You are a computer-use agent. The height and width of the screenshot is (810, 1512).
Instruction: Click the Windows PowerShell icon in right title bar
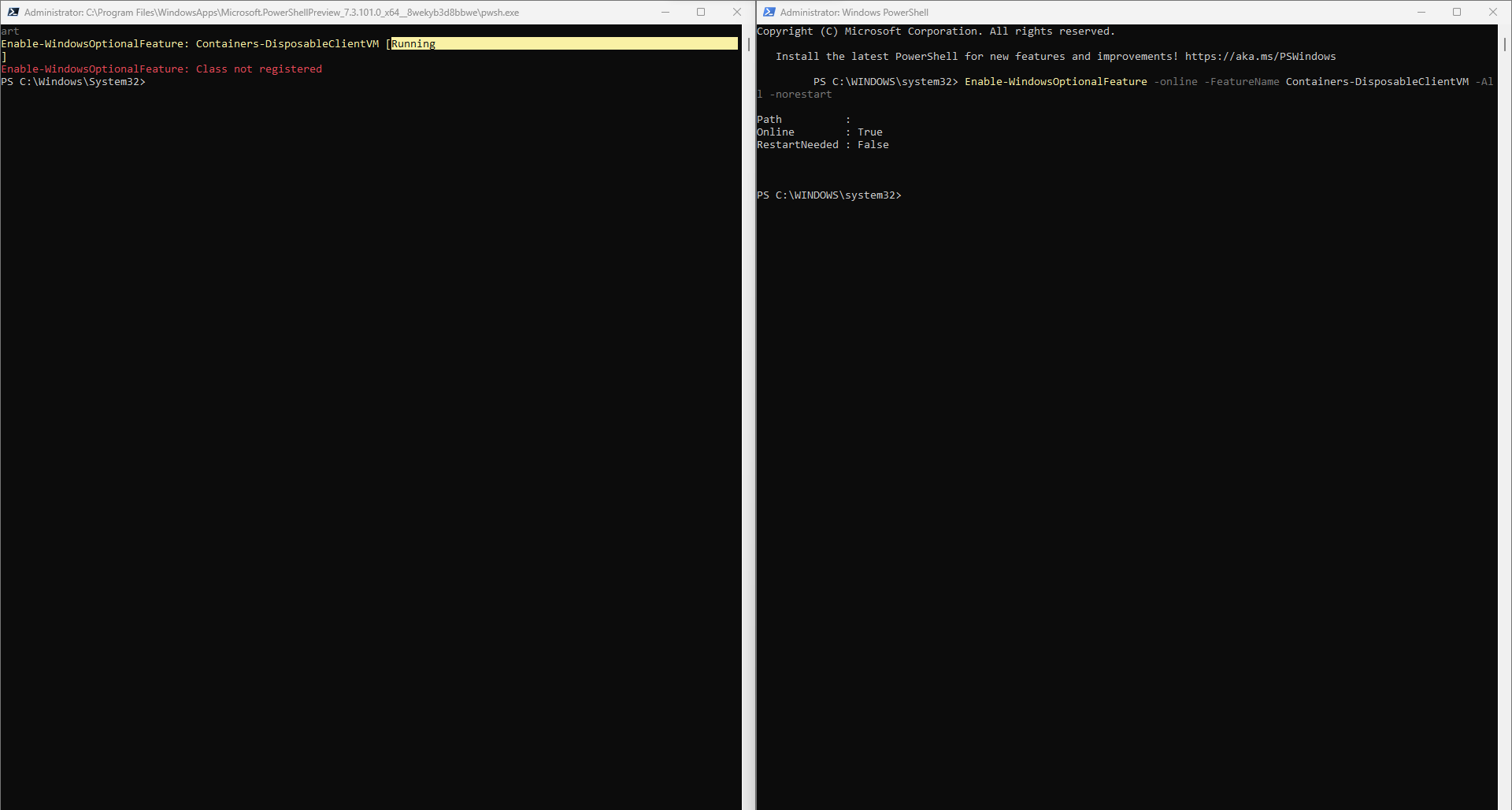769,12
